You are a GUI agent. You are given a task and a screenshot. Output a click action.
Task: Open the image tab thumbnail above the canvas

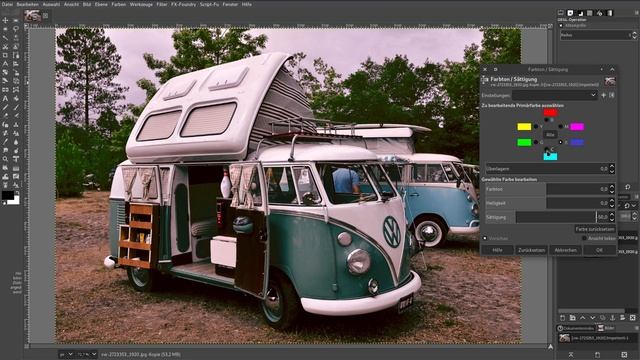tap(32, 16)
